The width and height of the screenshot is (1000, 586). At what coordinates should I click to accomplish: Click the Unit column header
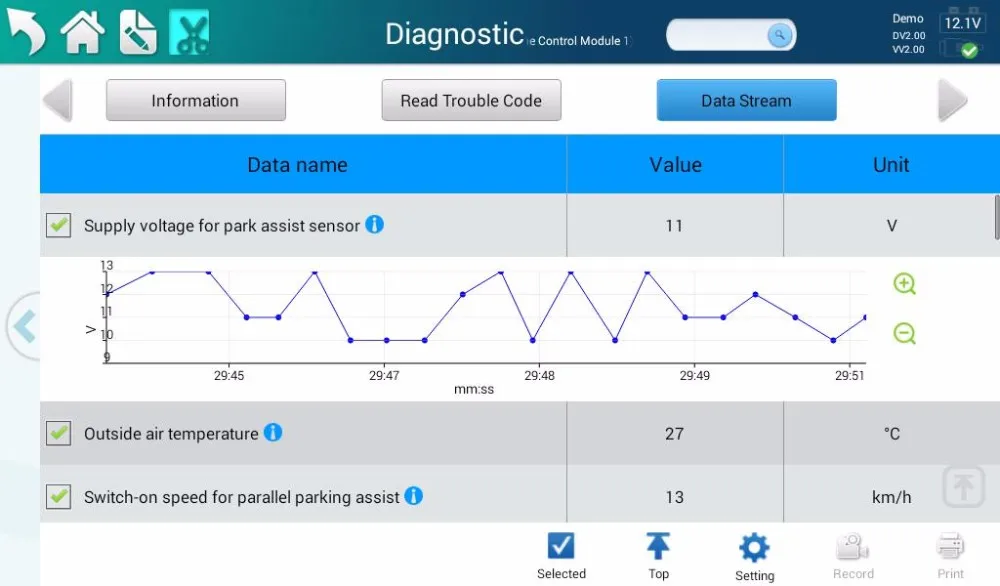pos(892,165)
